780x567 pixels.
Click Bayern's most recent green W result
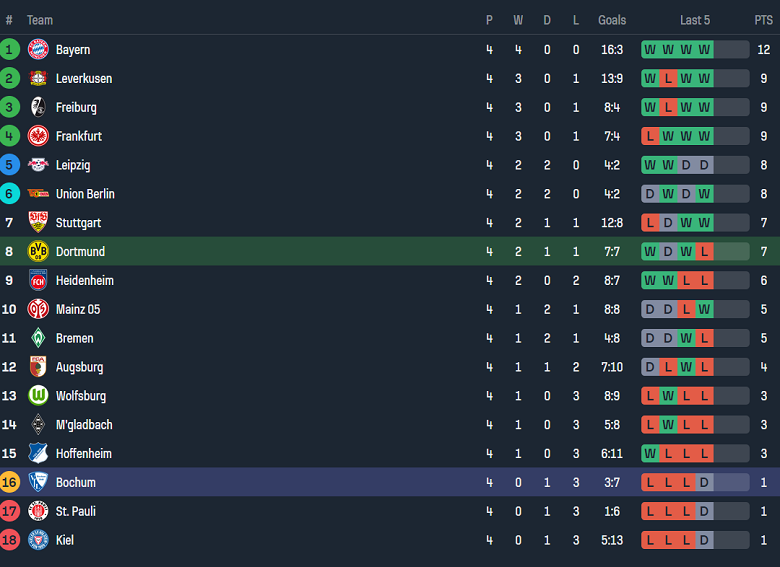(704, 49)
